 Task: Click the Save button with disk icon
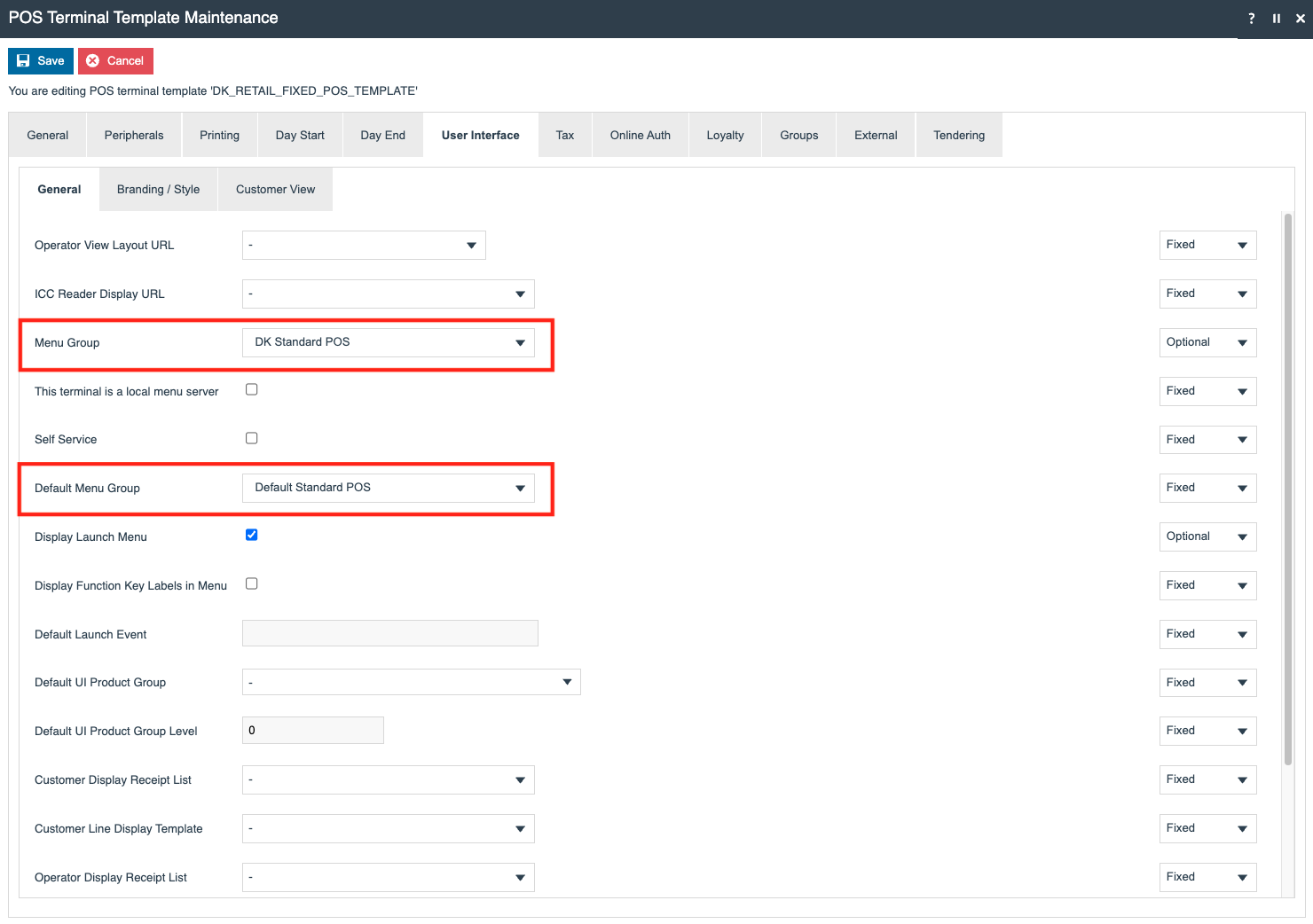point(41,61)
